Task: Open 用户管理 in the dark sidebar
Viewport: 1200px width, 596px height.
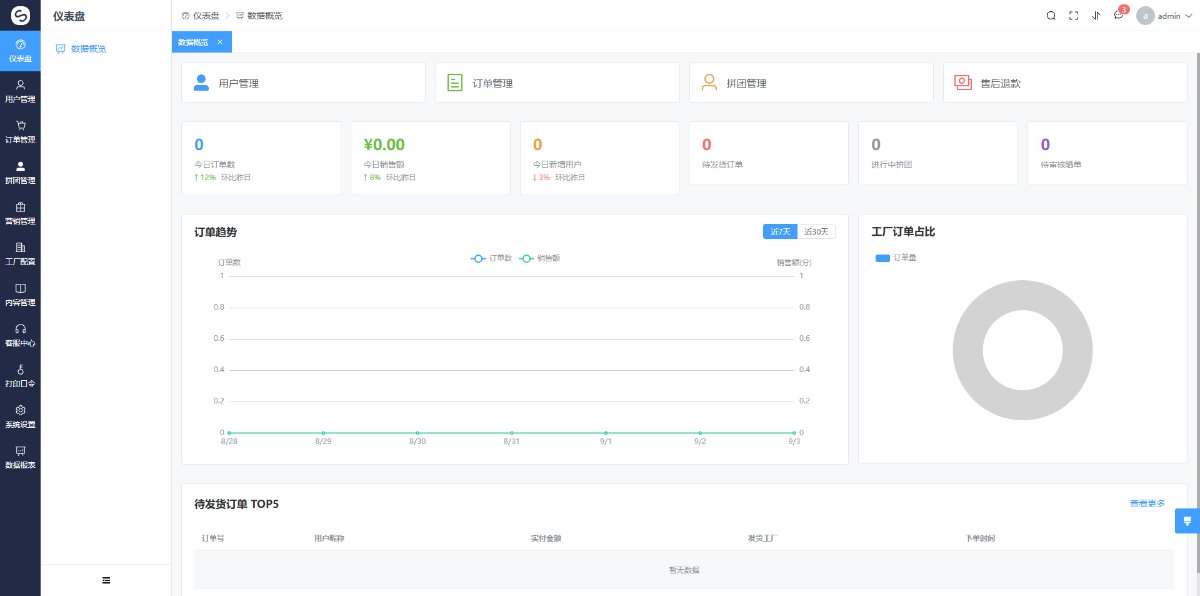Action: point(20,91)
